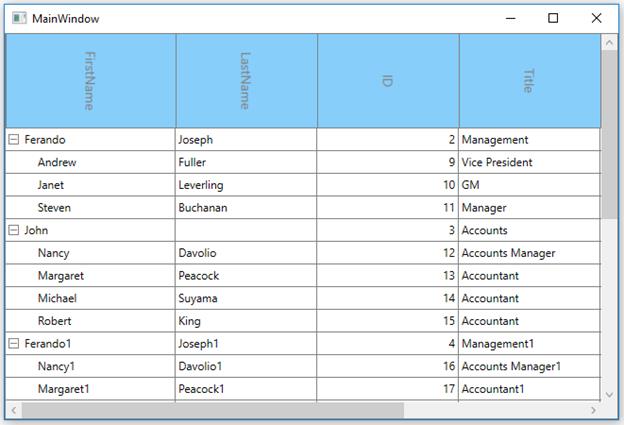Select the Davolio1 cell

pyautogui.click(x=246, y=366)
